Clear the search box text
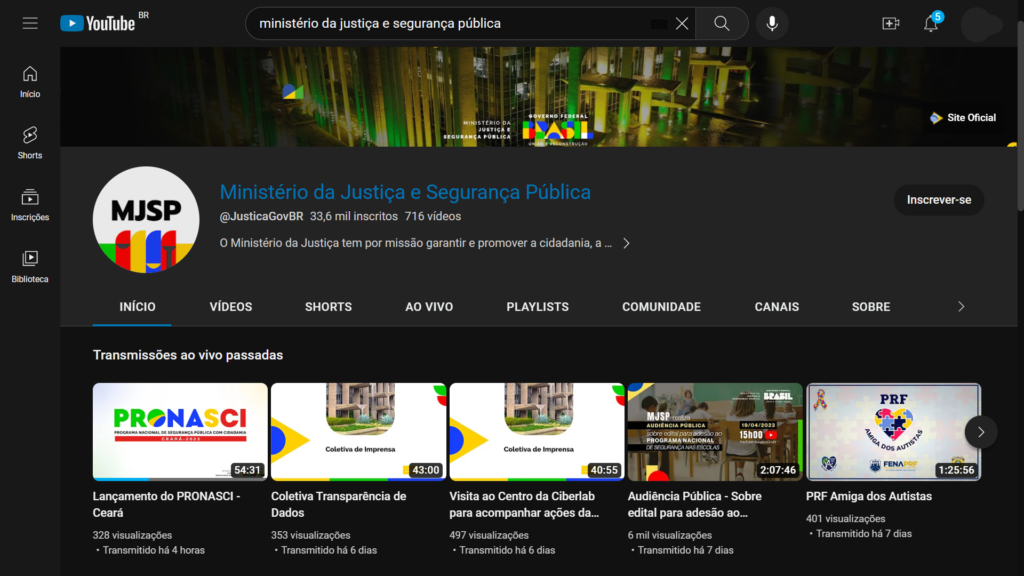 click(682, 23)
